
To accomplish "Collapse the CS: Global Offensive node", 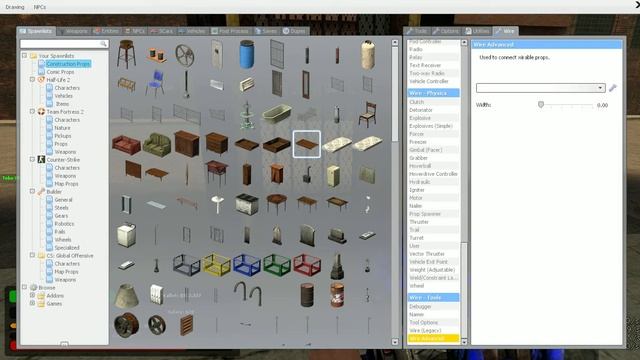I will coord(32,256).
